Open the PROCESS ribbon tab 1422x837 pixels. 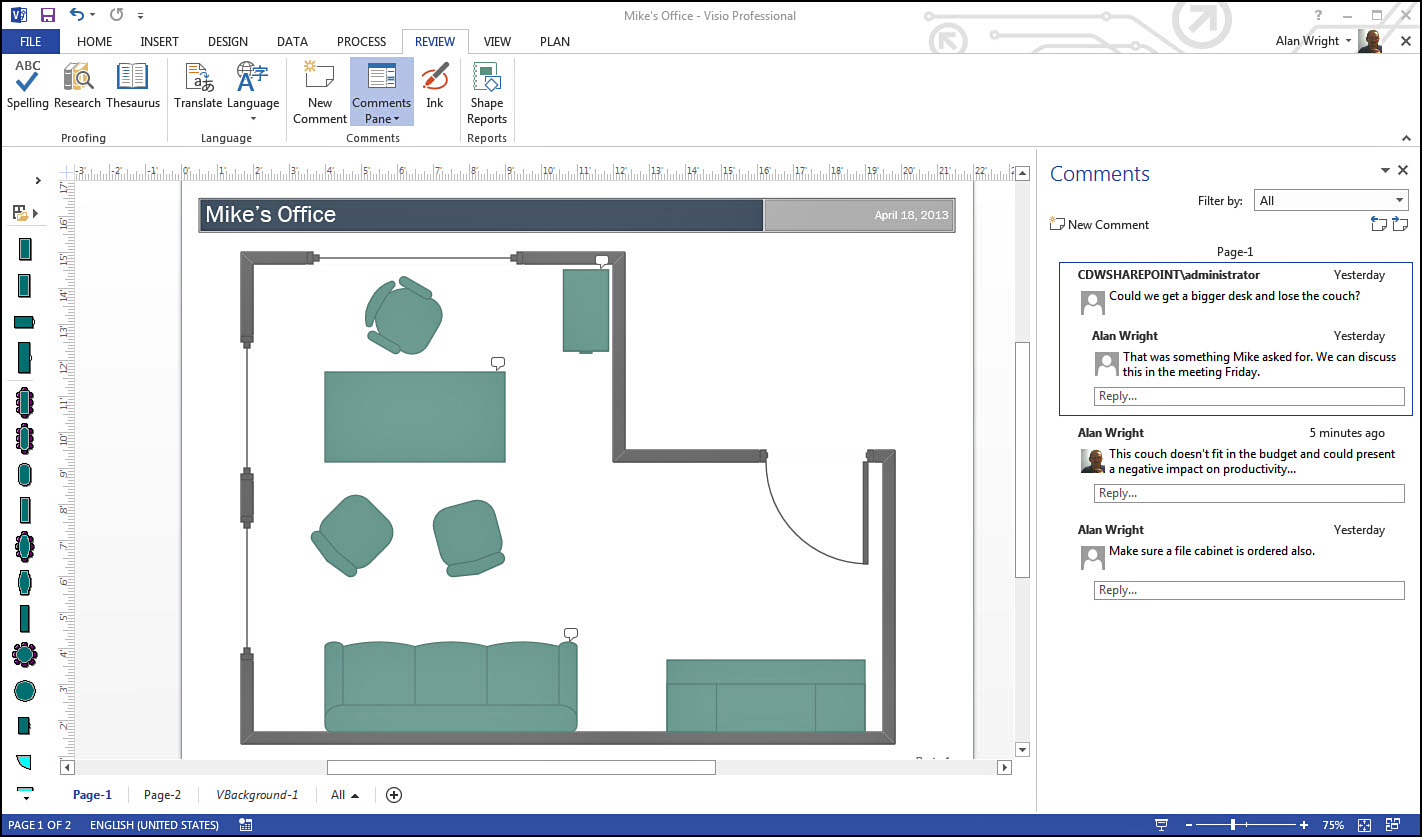[x=361, y=41]
